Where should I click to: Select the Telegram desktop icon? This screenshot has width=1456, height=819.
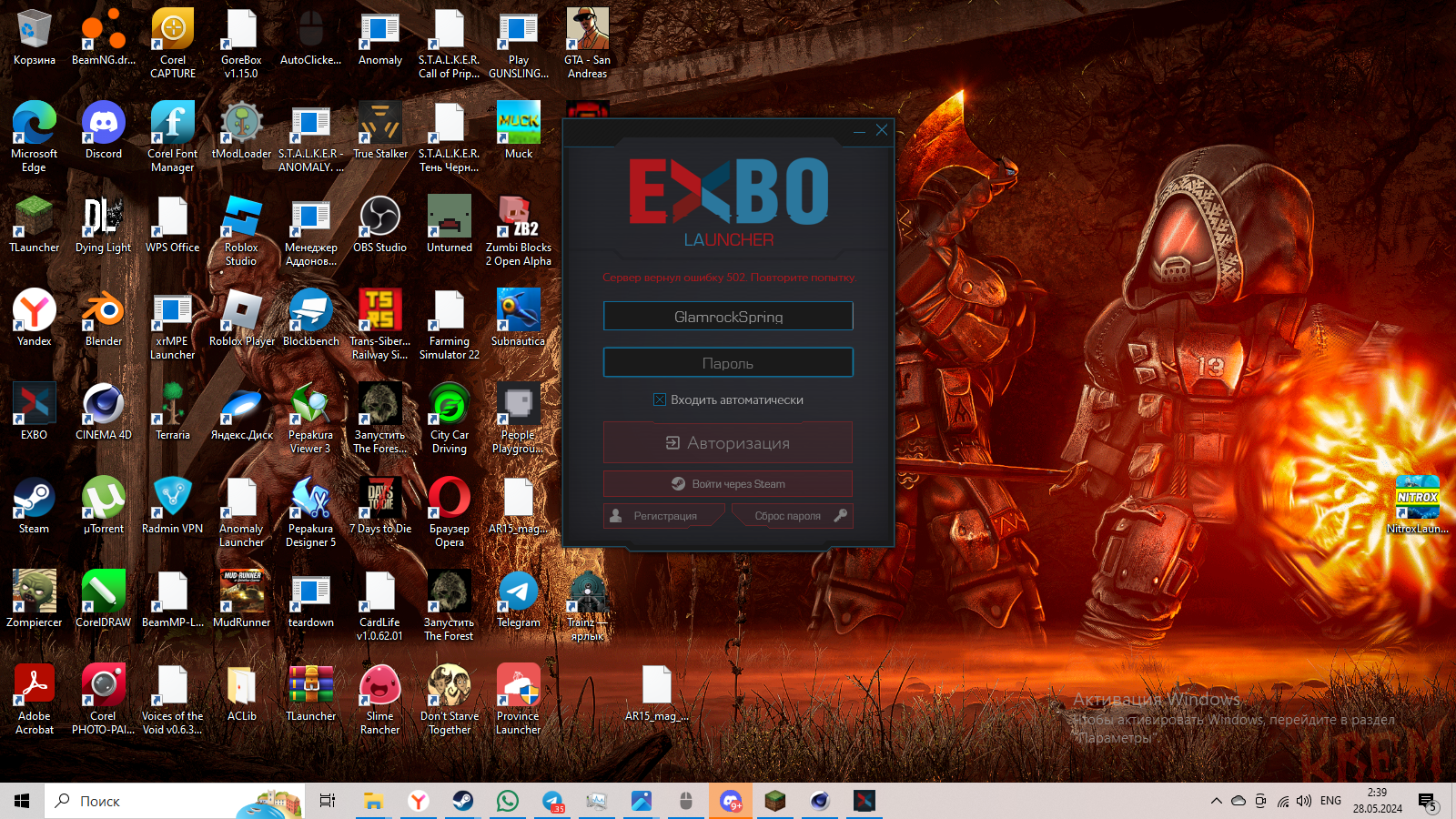tap(519, 601)
